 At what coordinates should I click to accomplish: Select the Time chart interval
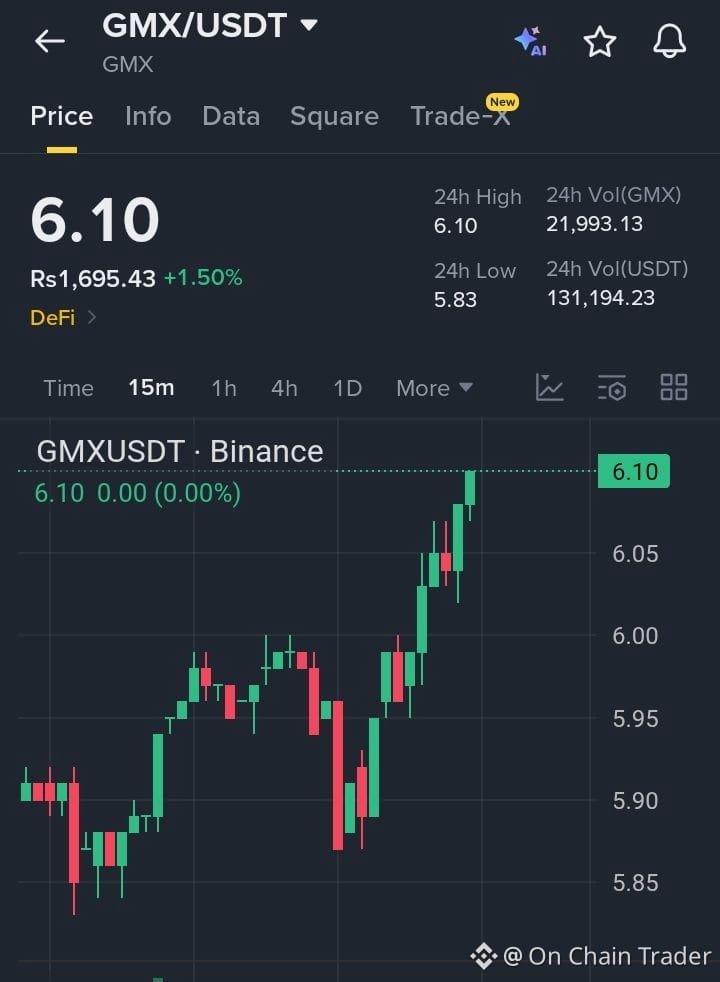click(x=68, y=388)
